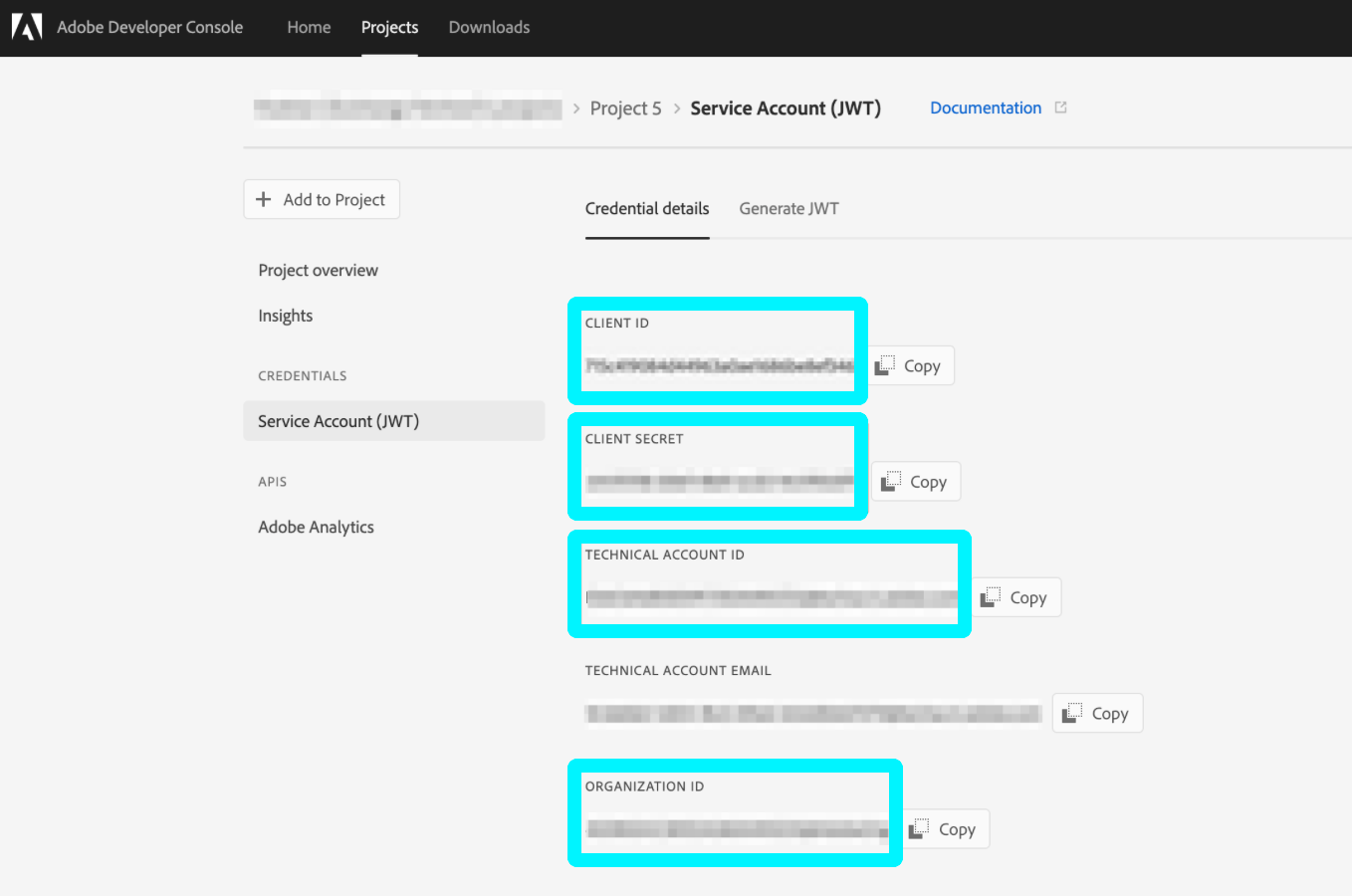
Task: Copy the Client ID value
Action: click(911, 366)
